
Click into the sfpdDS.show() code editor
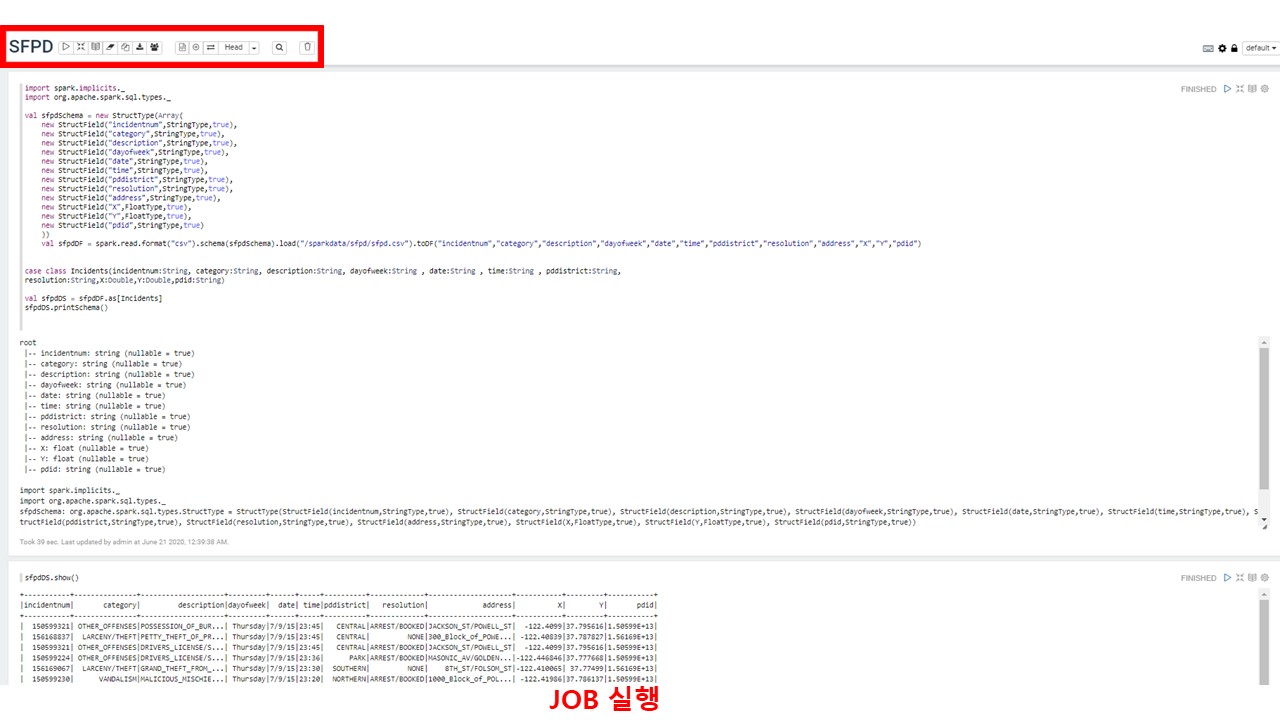click(52, 578)
